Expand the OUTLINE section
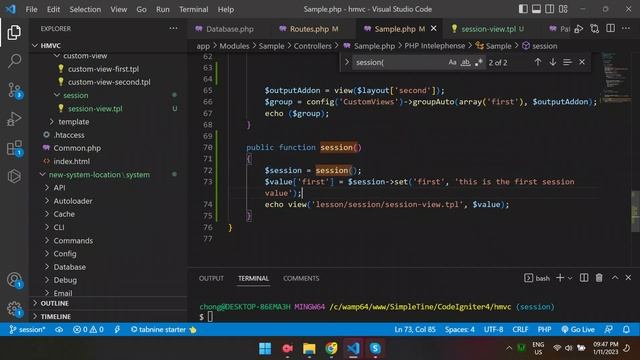 click(109, 303)
